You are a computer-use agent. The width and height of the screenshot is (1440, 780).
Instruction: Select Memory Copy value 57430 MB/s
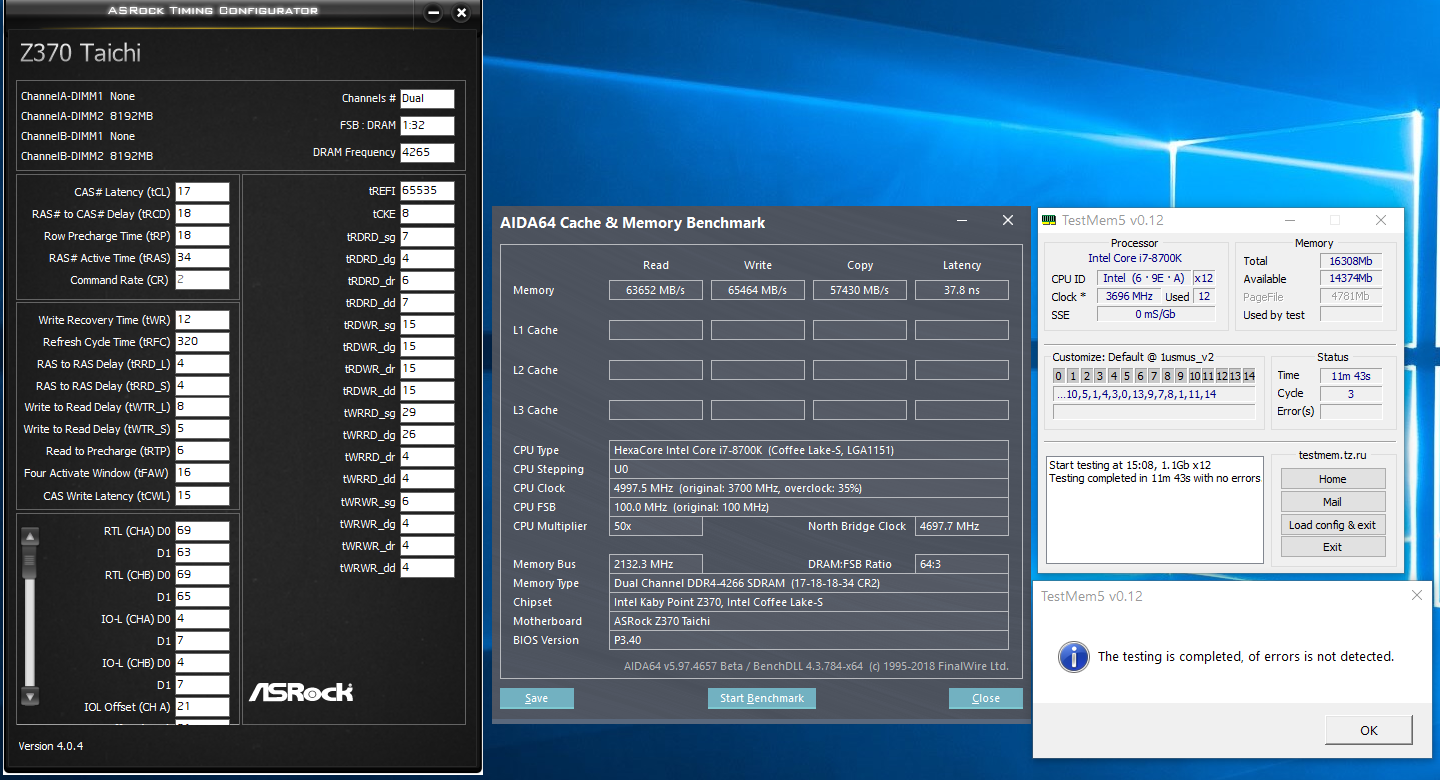pyautogui.click(x=860, y=290)
